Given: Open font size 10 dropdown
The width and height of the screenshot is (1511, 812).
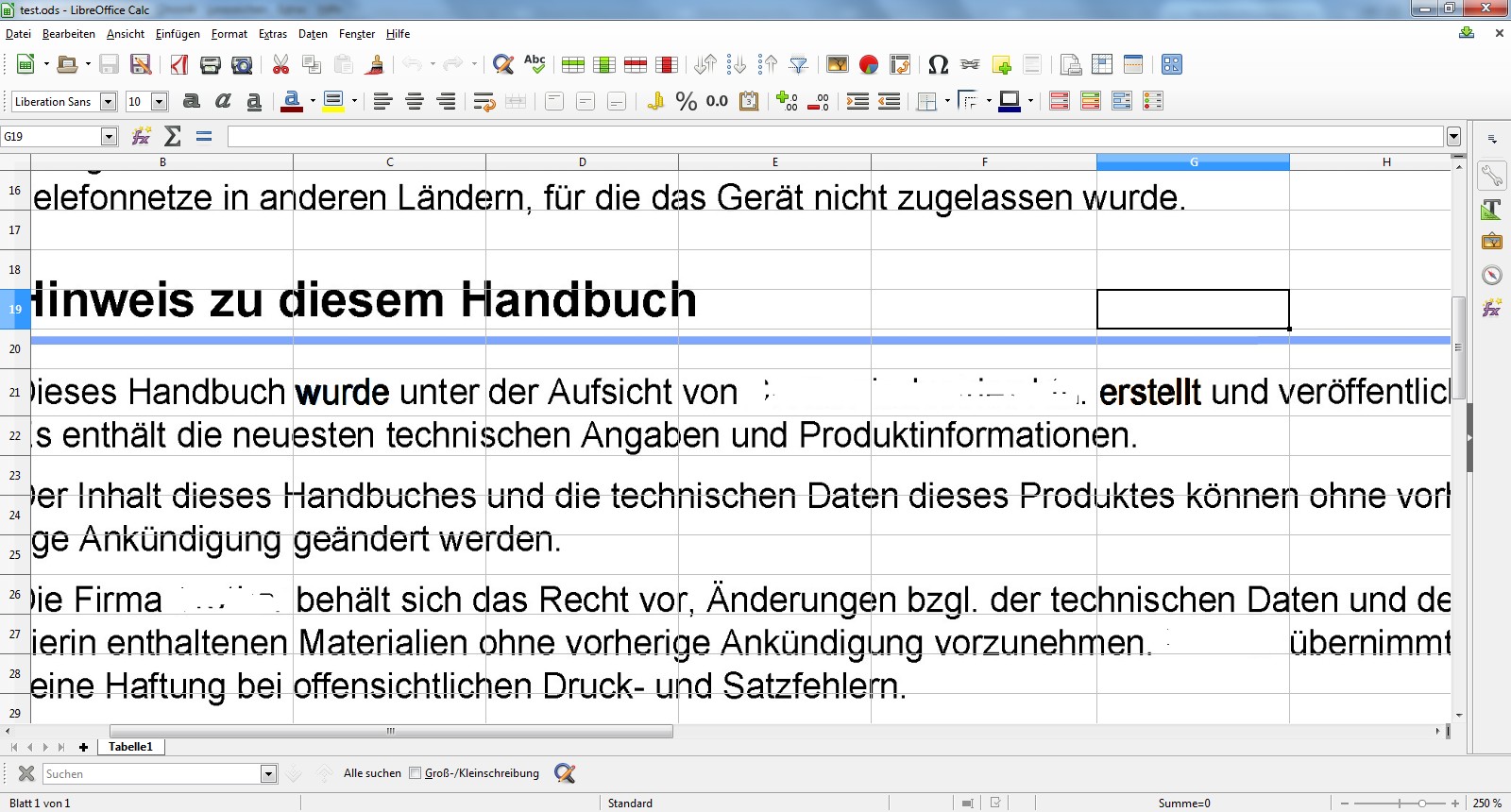Looking at the screenshot, I should 159,102.
